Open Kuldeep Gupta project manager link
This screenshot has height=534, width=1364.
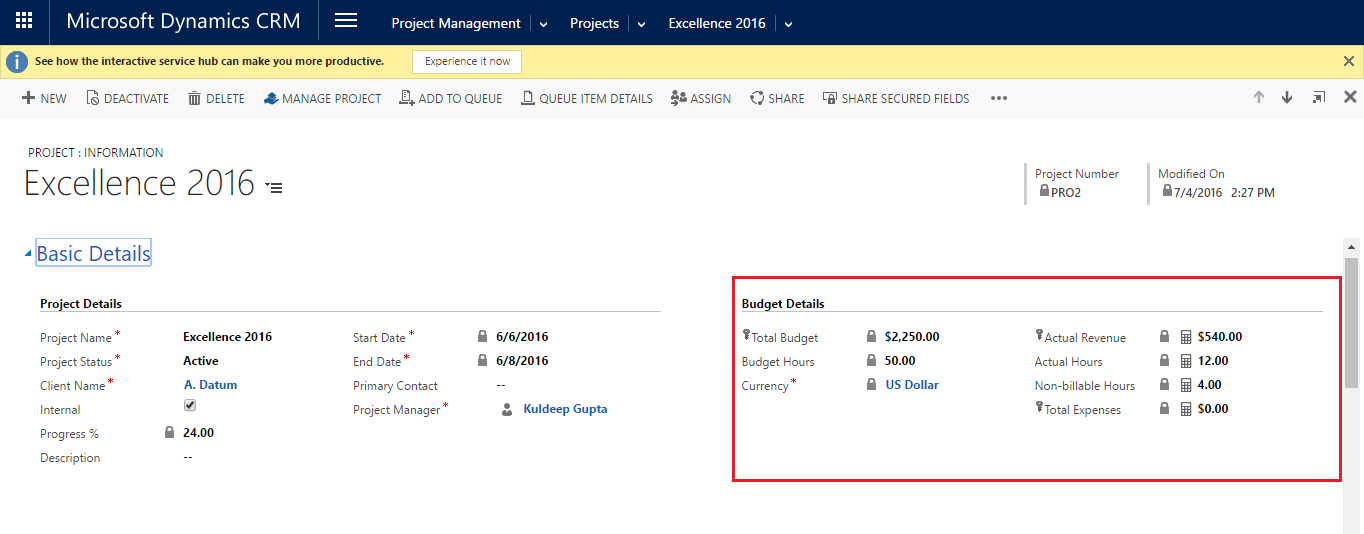pyautogui.click(x=565, y=409)
